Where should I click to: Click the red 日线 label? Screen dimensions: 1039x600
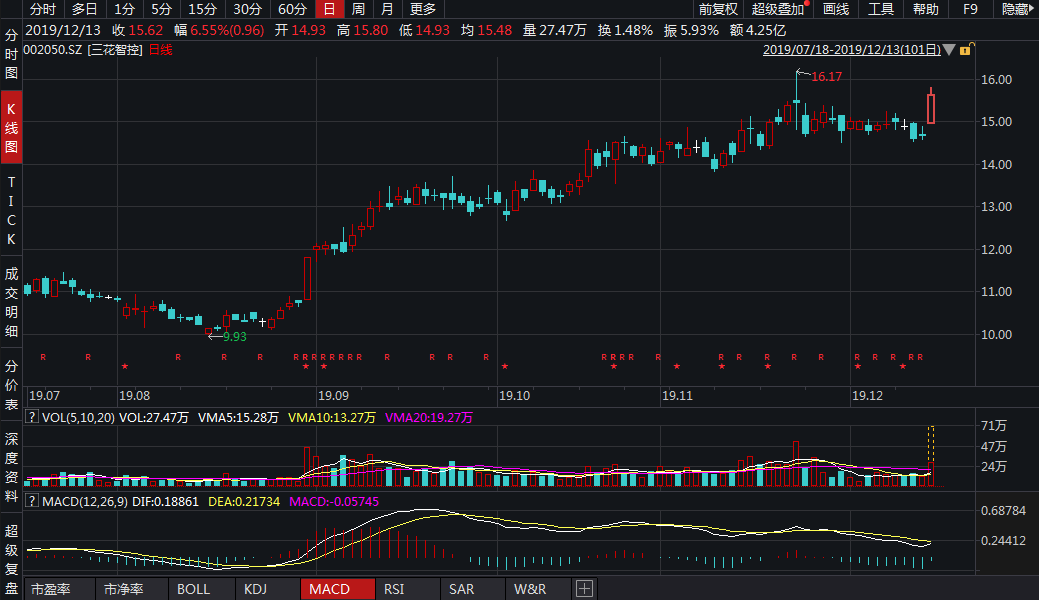point(160,50)
